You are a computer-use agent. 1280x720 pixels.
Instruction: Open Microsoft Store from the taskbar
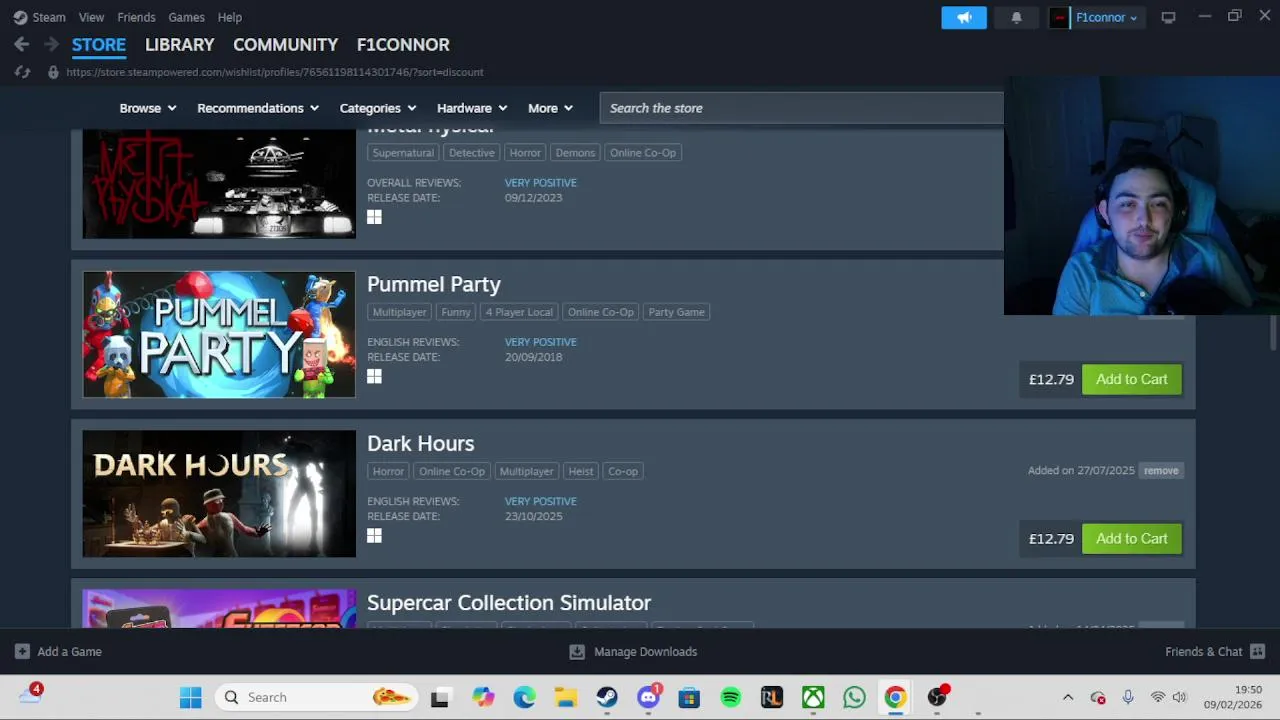point(689,697)
